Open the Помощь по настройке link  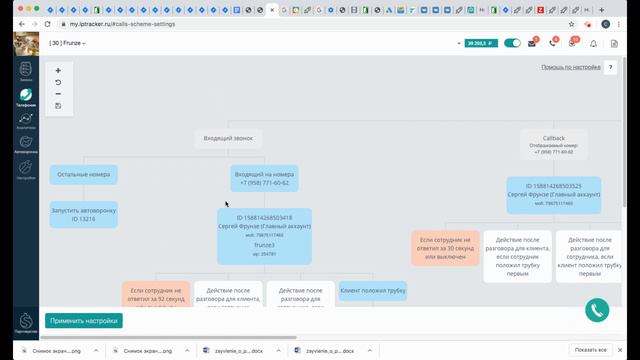(x=571, y=67)
